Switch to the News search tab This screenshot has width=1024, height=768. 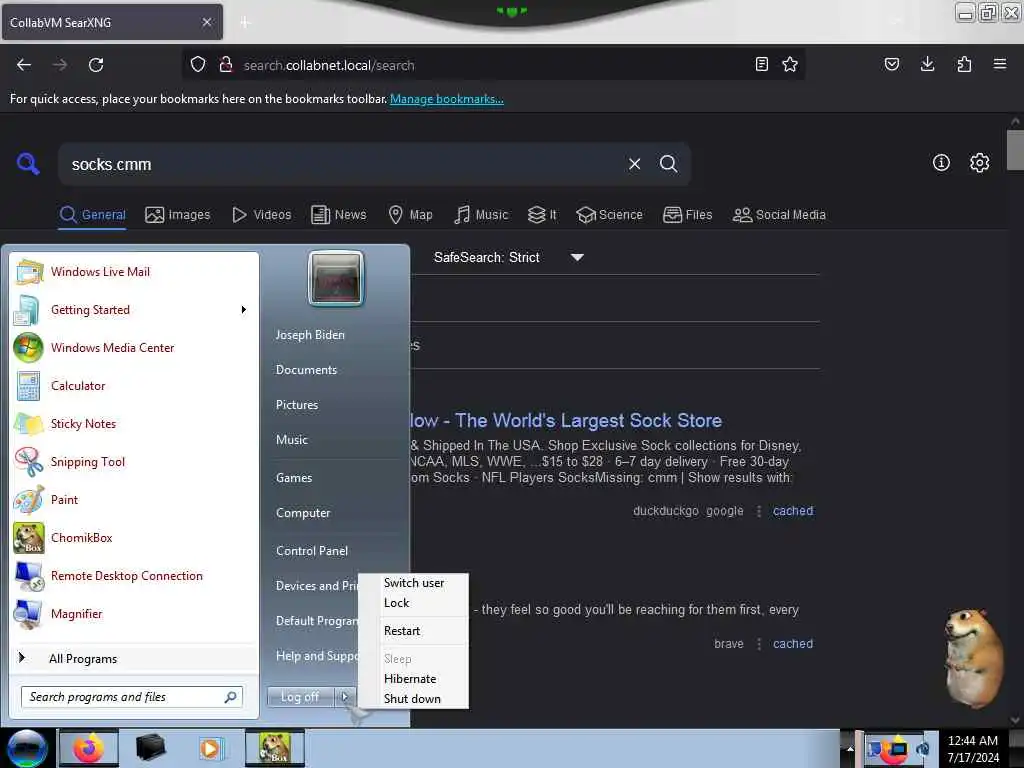(x=338, y=215)
